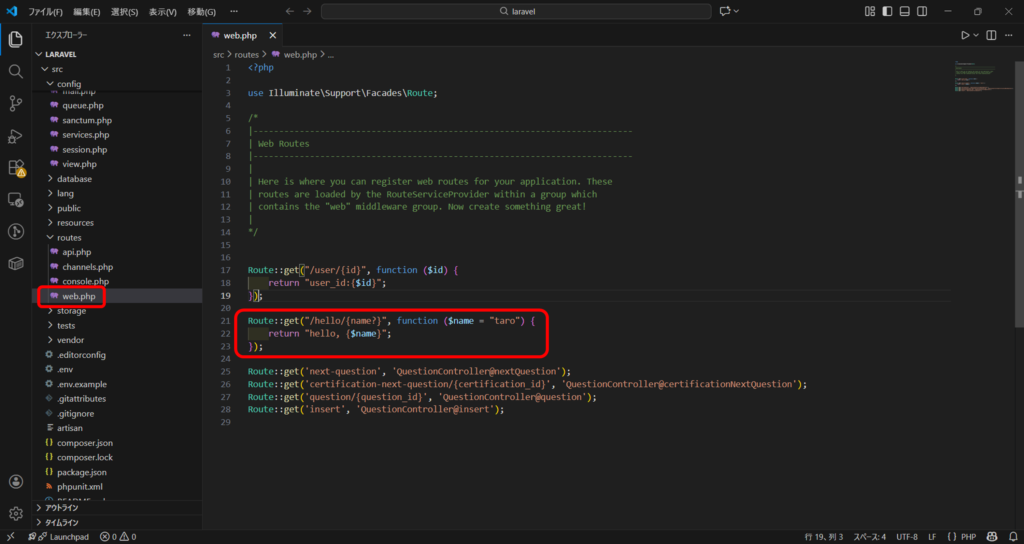Click the Accounts icon in activity bar
Image resolution: width=1024 pixels, height=544 pixels.
coord(15,481)
